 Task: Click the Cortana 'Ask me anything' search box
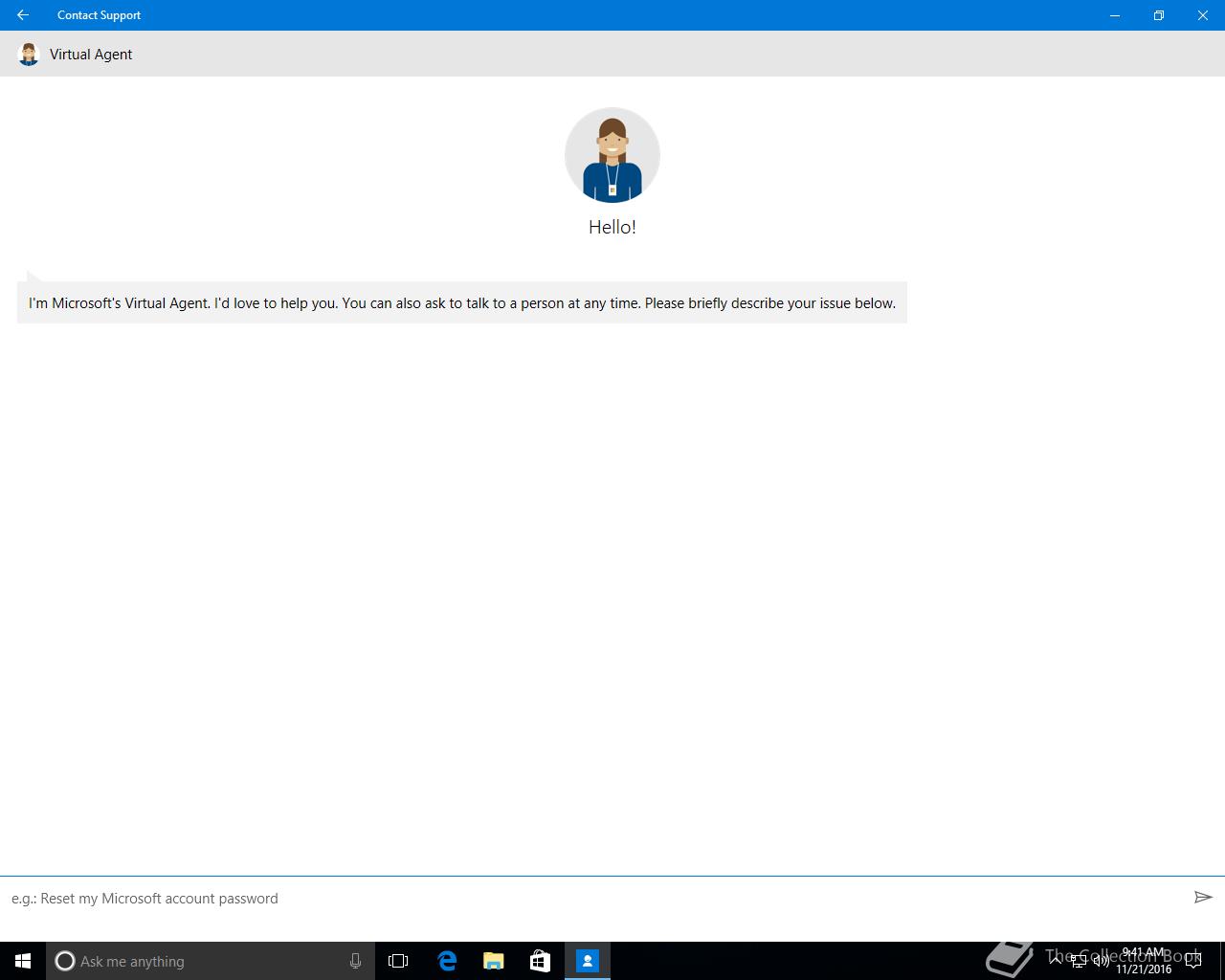click(x=211, y=961)
